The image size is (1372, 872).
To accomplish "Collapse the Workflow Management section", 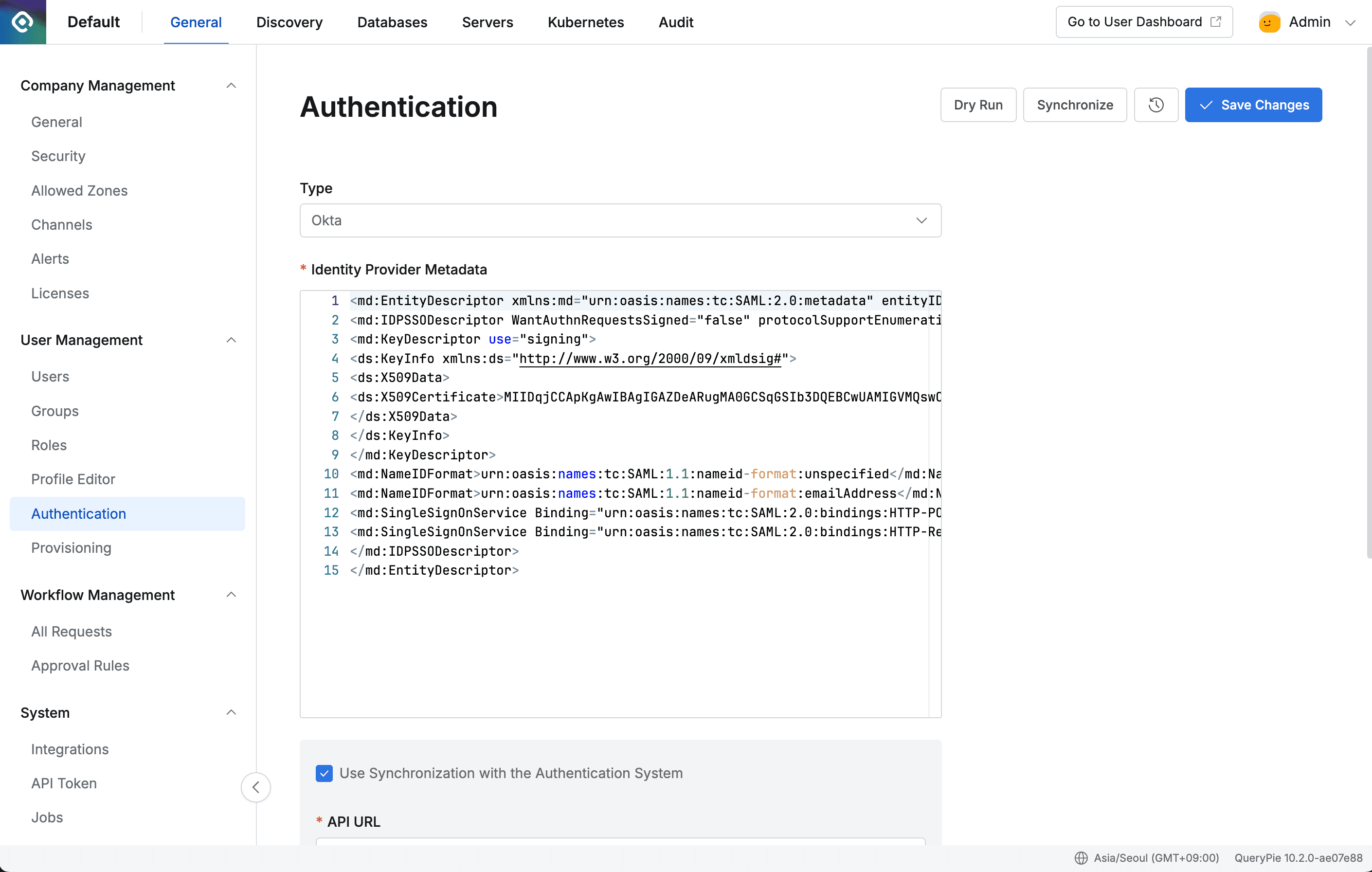I will pos(231,595).
